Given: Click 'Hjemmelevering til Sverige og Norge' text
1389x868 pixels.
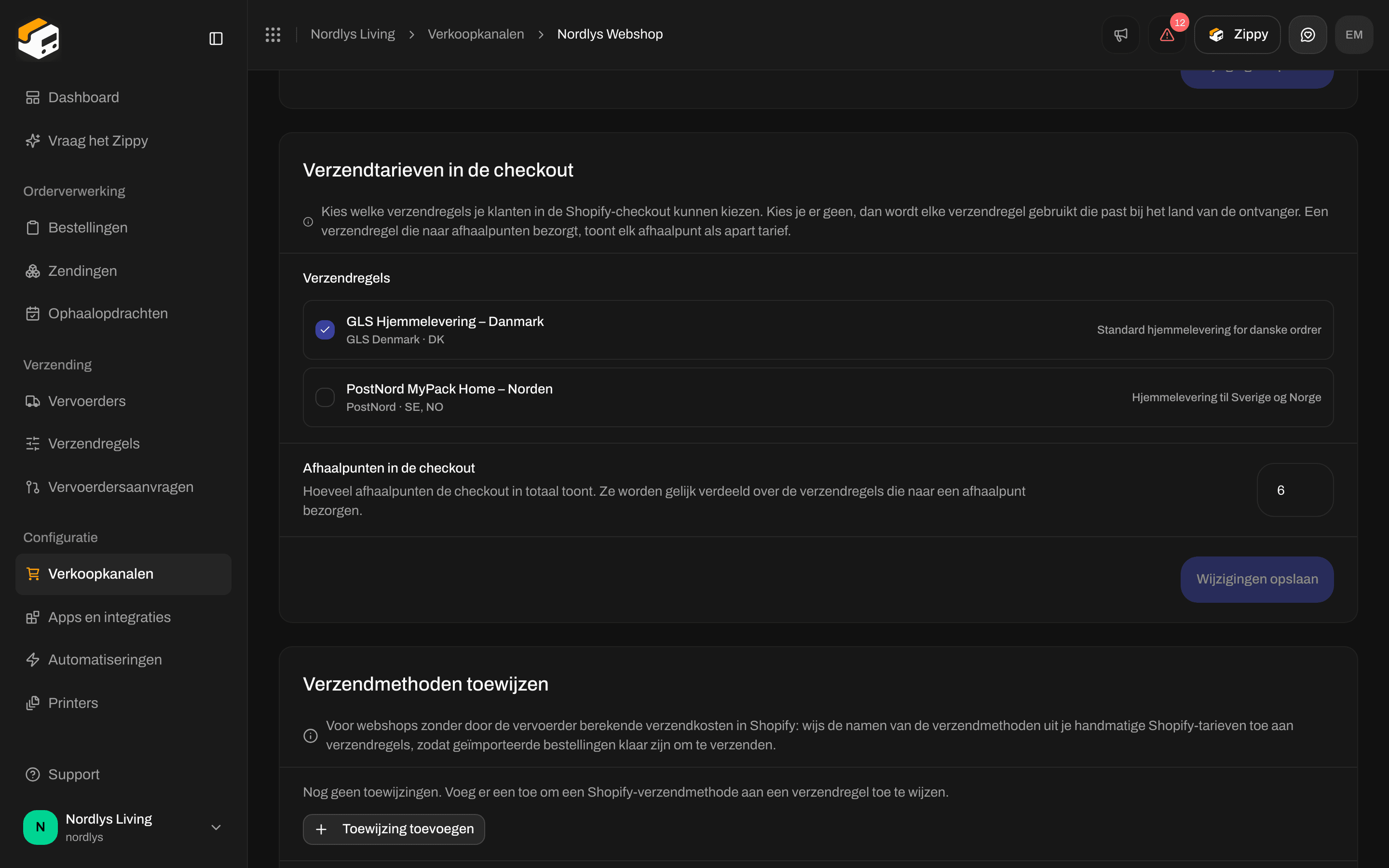Looking at the screenshot, I should point(1226,397).
